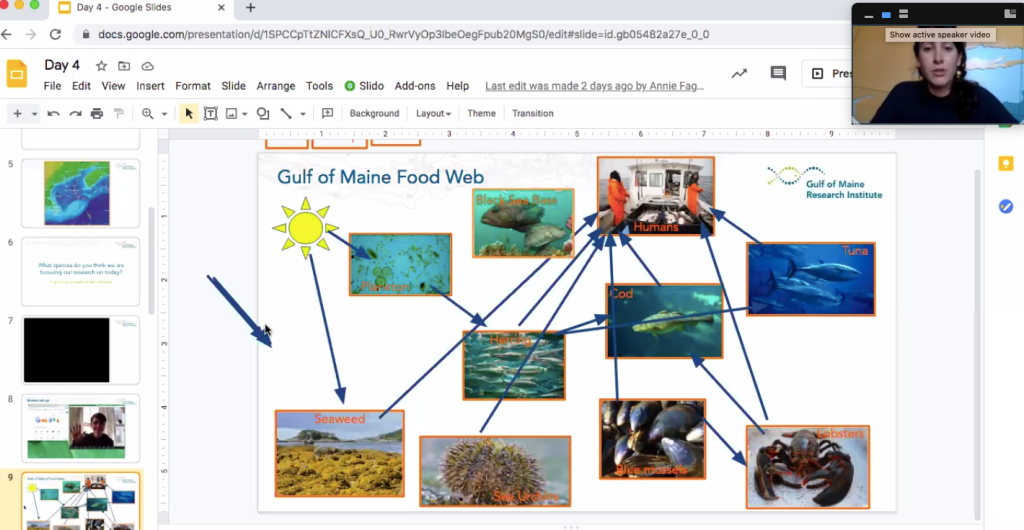Click the Background button
This screenshot has width=1024, height=530.
[x=374, y=114]
